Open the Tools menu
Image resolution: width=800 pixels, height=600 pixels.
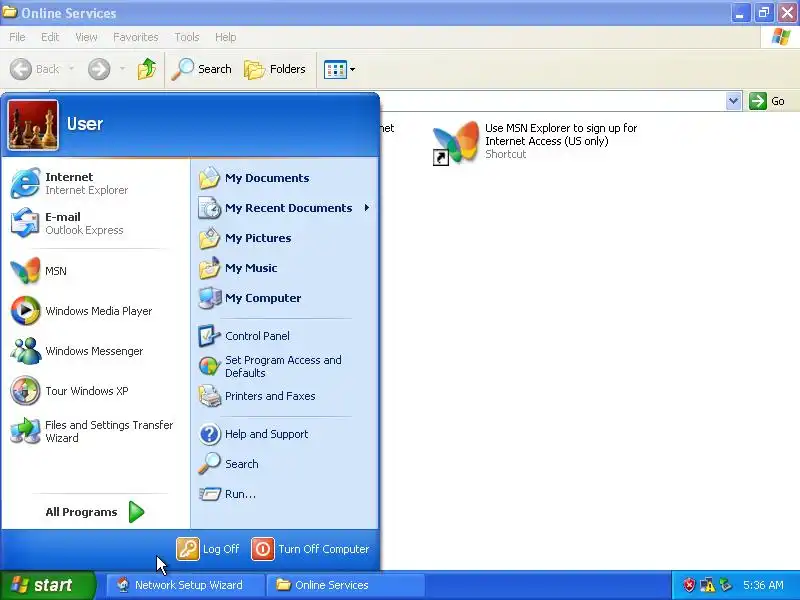pos(187,37)
